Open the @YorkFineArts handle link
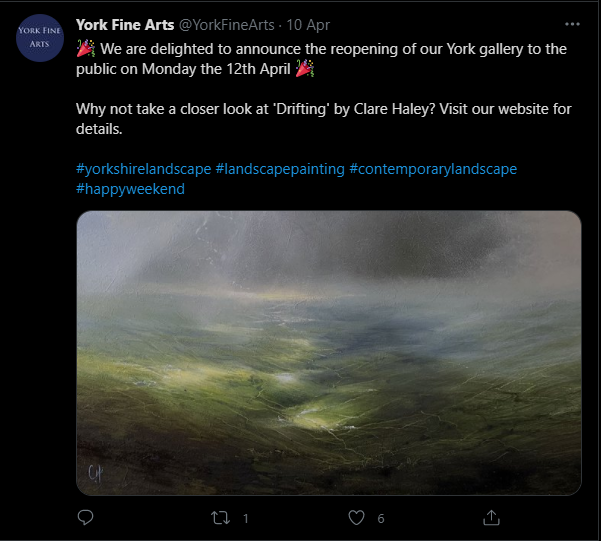 [x=227, y=25]
